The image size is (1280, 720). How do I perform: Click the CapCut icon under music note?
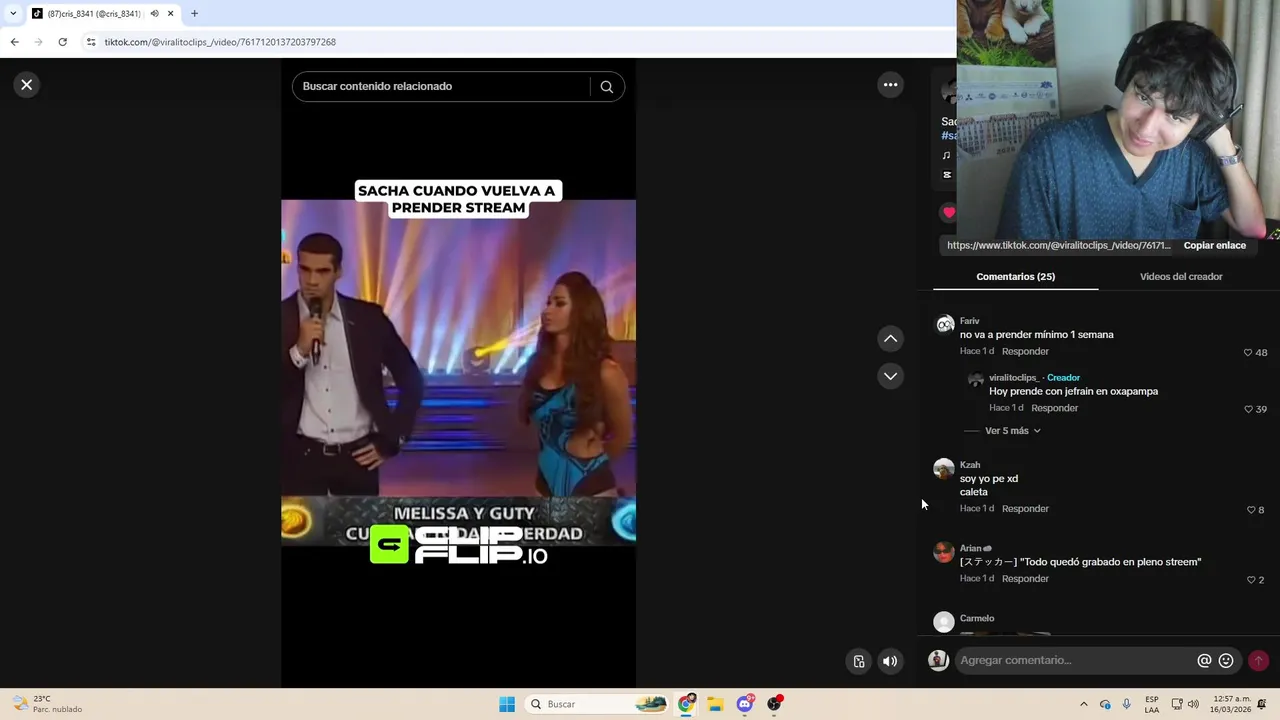pyautogui.click(x=946, y=175)
